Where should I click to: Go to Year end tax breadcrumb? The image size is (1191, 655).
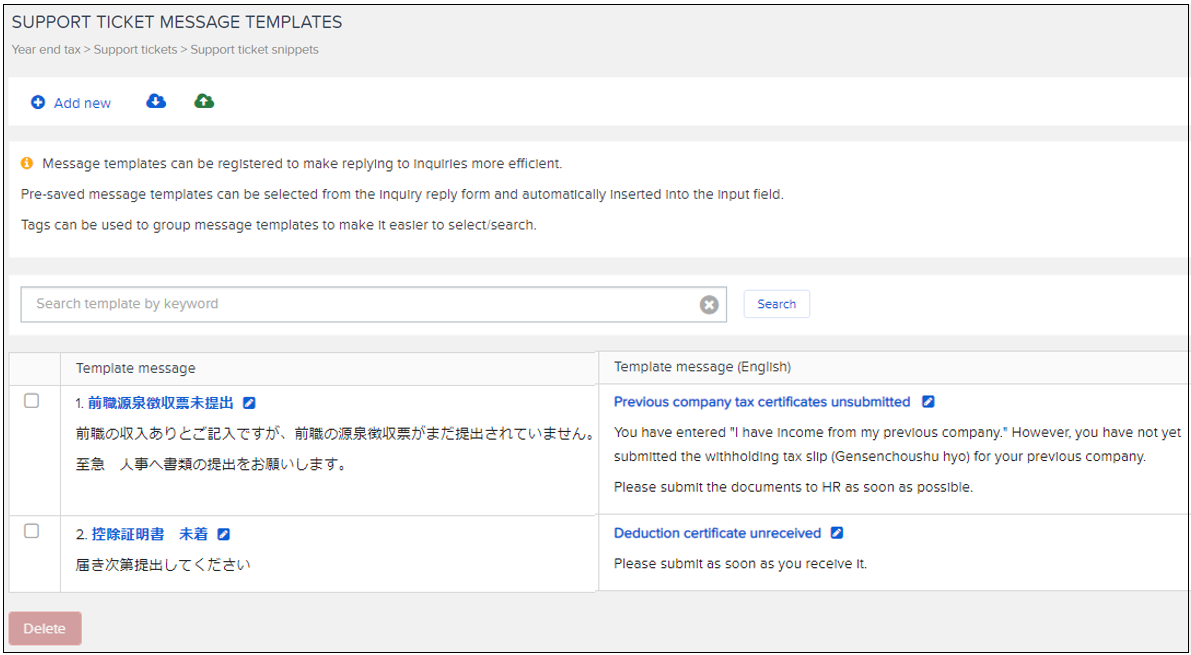[x=45, y=49]
